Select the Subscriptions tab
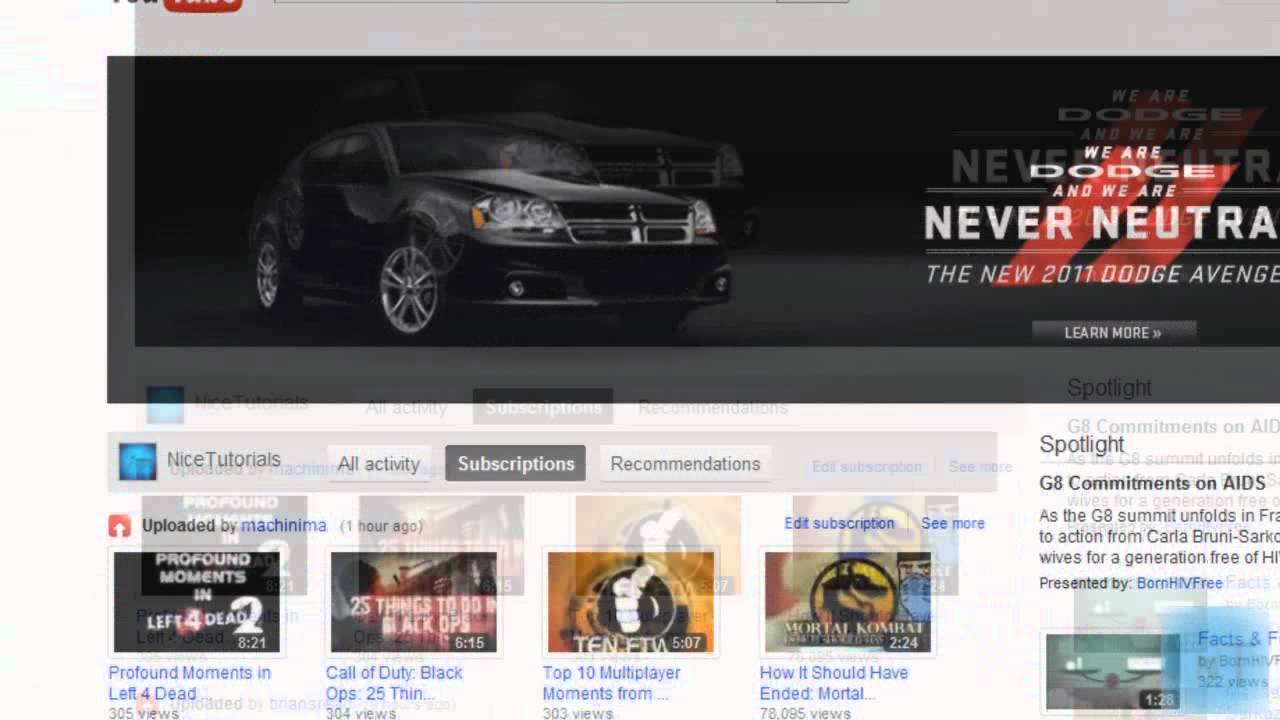Screen dimensions: 1280x720 (516, 464)
